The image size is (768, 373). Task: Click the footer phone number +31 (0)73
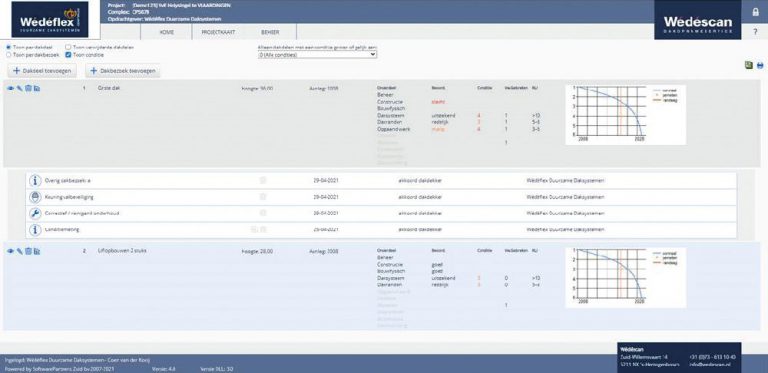tap(713, 357)
